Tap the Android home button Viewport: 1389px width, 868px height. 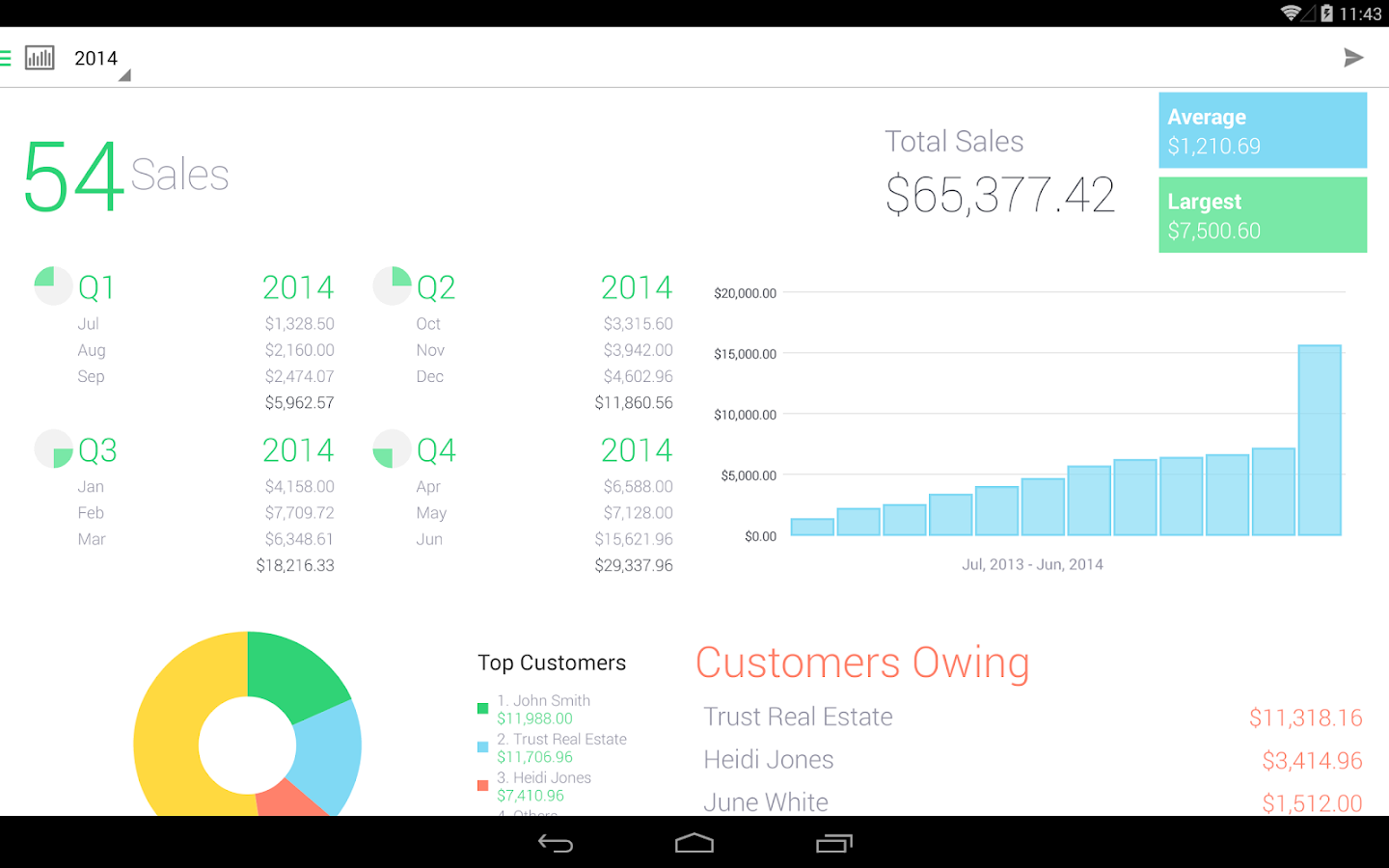click(x=694, y=843)
